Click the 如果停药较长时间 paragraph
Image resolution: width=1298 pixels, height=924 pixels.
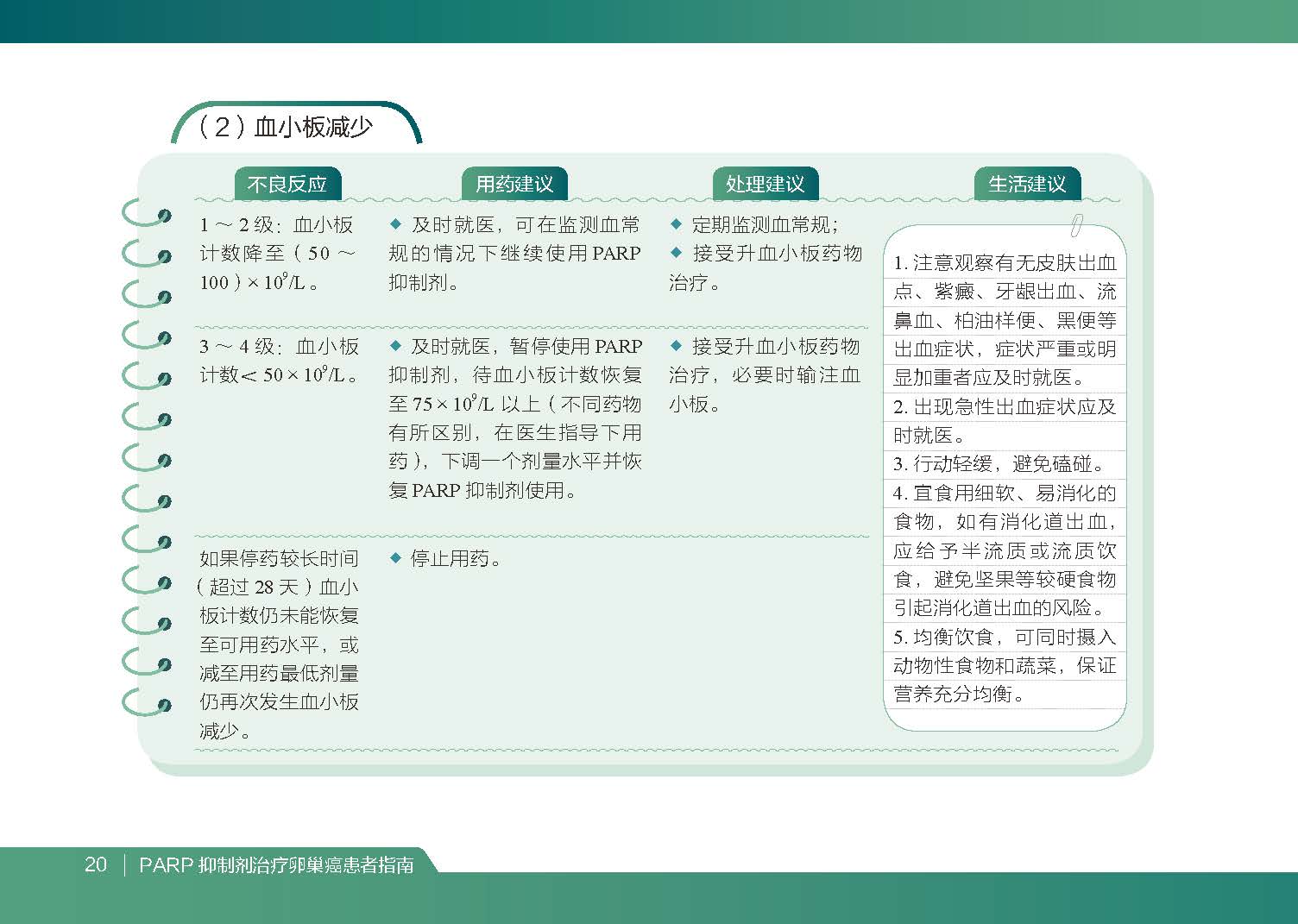click(x=279, y=644)
